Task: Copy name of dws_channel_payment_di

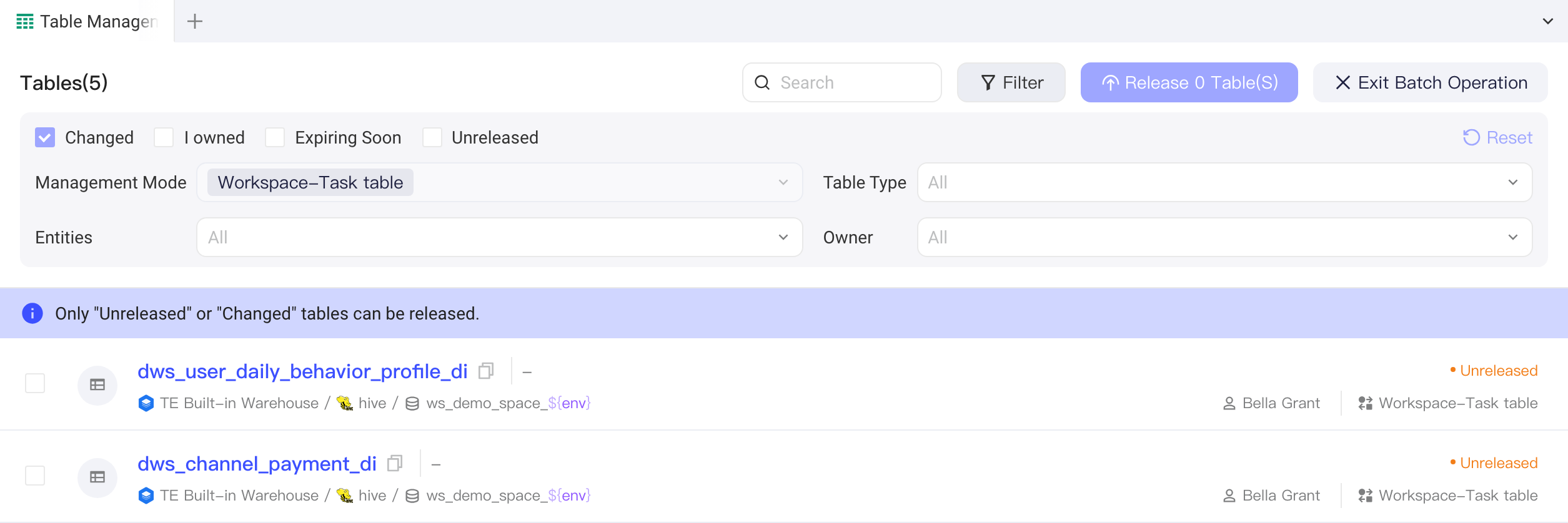Action: click(x=395, y=464)
